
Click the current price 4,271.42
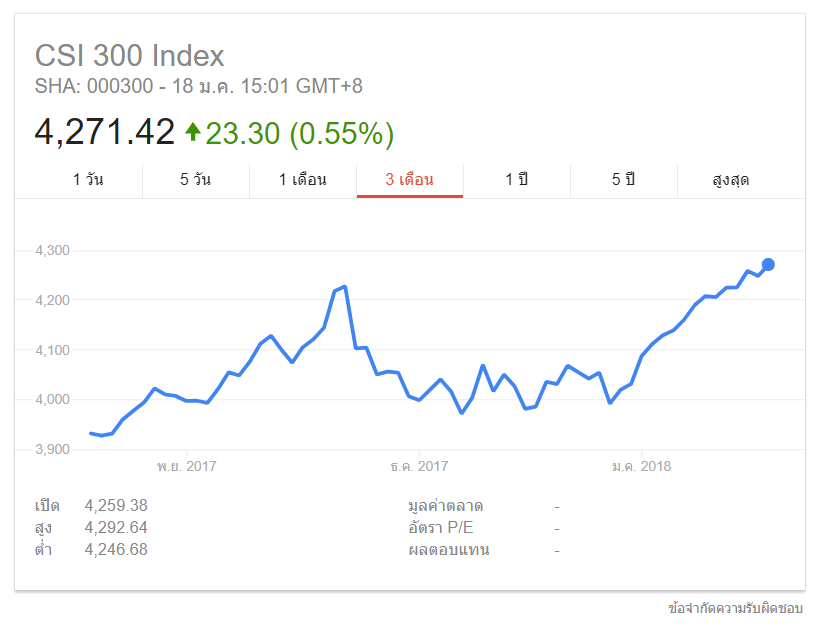pyautogui.click(x=105, y=132)
